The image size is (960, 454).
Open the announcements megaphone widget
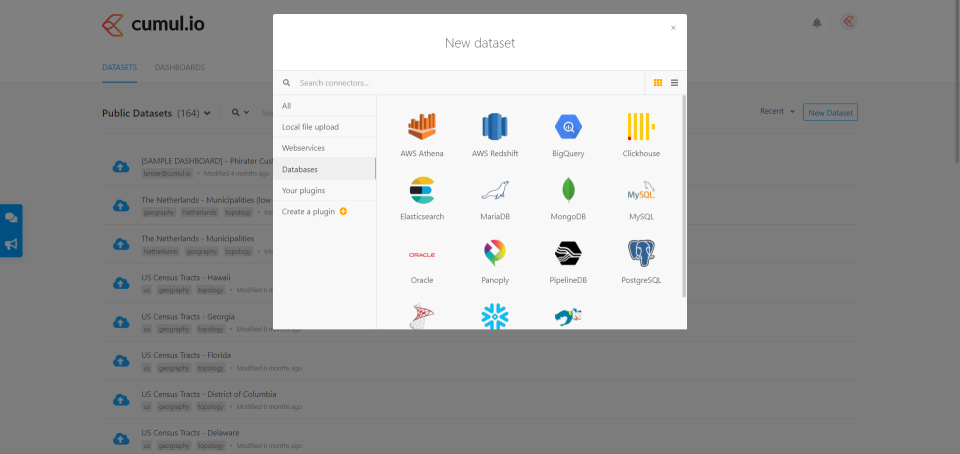(11, 244)
